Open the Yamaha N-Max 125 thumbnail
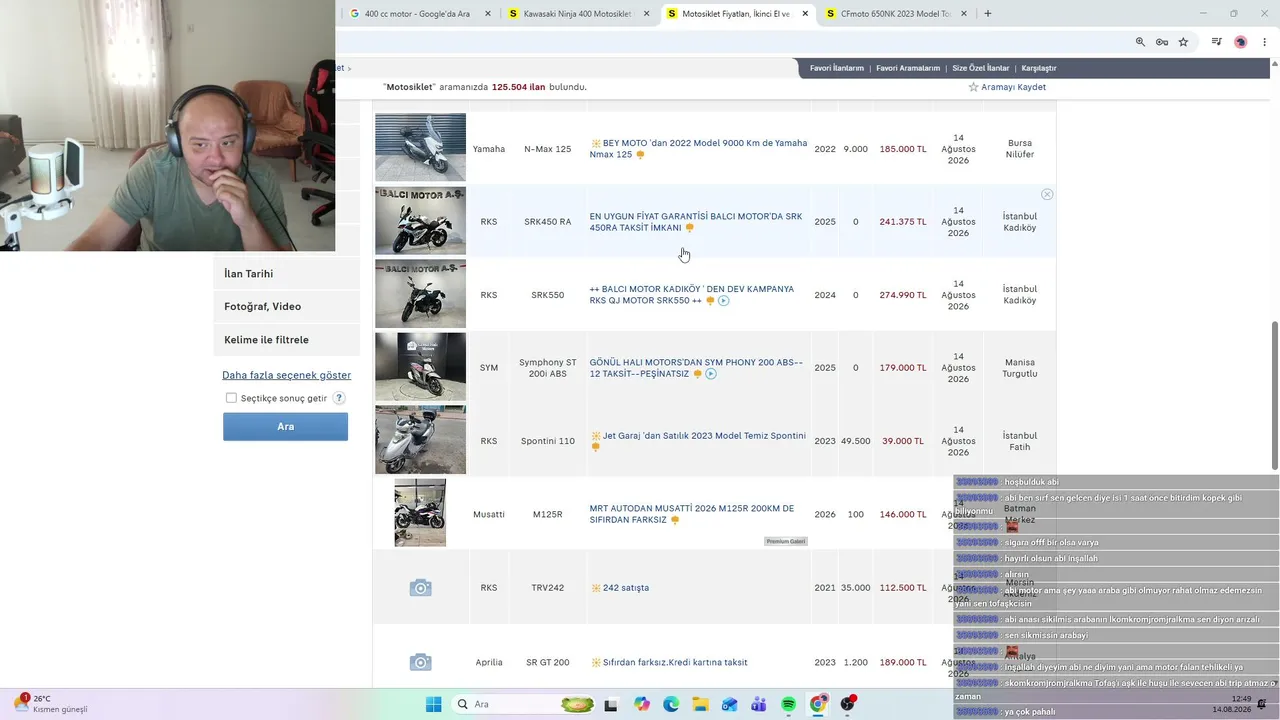The image size is (1280, 720). [x=420, y=147]
